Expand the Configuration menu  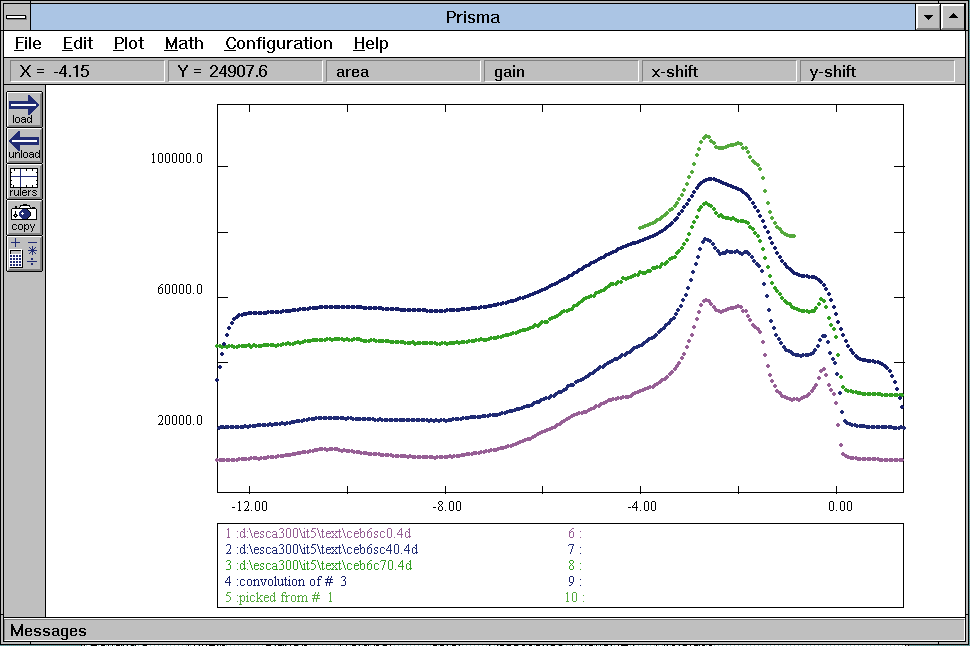(278, 44)
